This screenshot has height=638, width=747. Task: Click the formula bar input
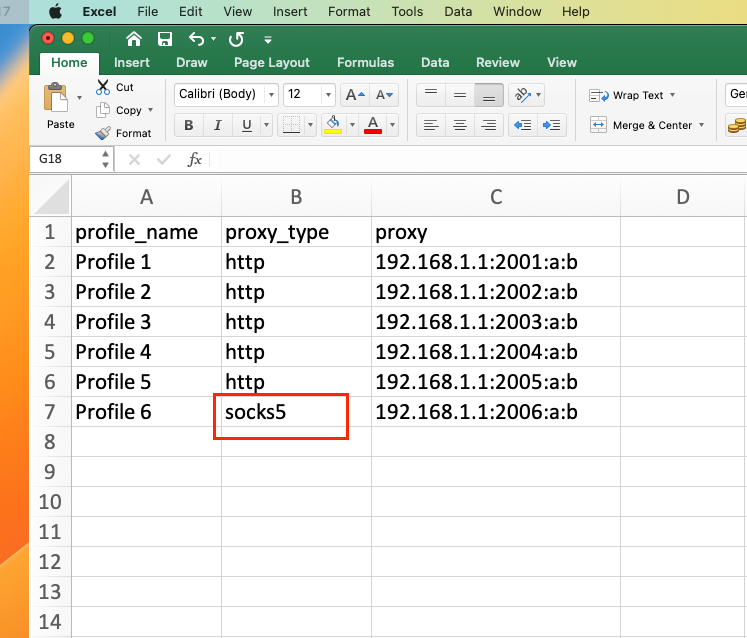pyautogui.click(x=477, y=159)
